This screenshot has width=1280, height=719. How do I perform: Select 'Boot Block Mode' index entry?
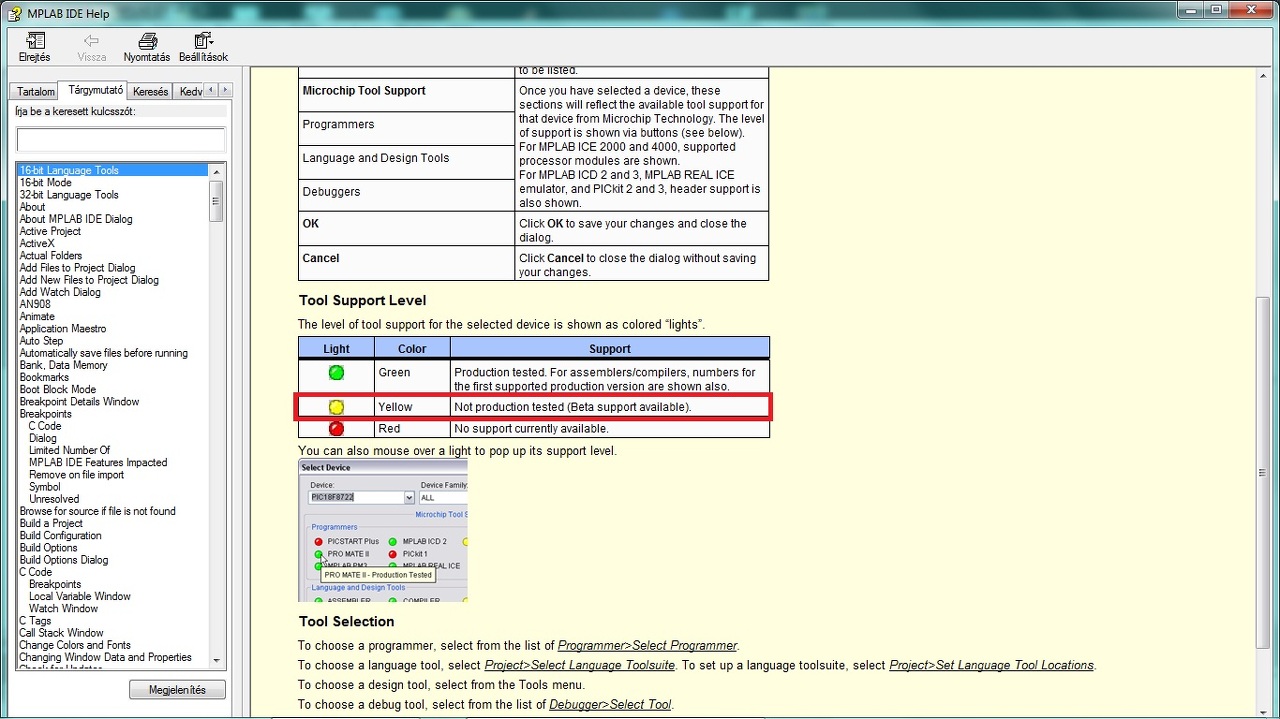point(58,390)
